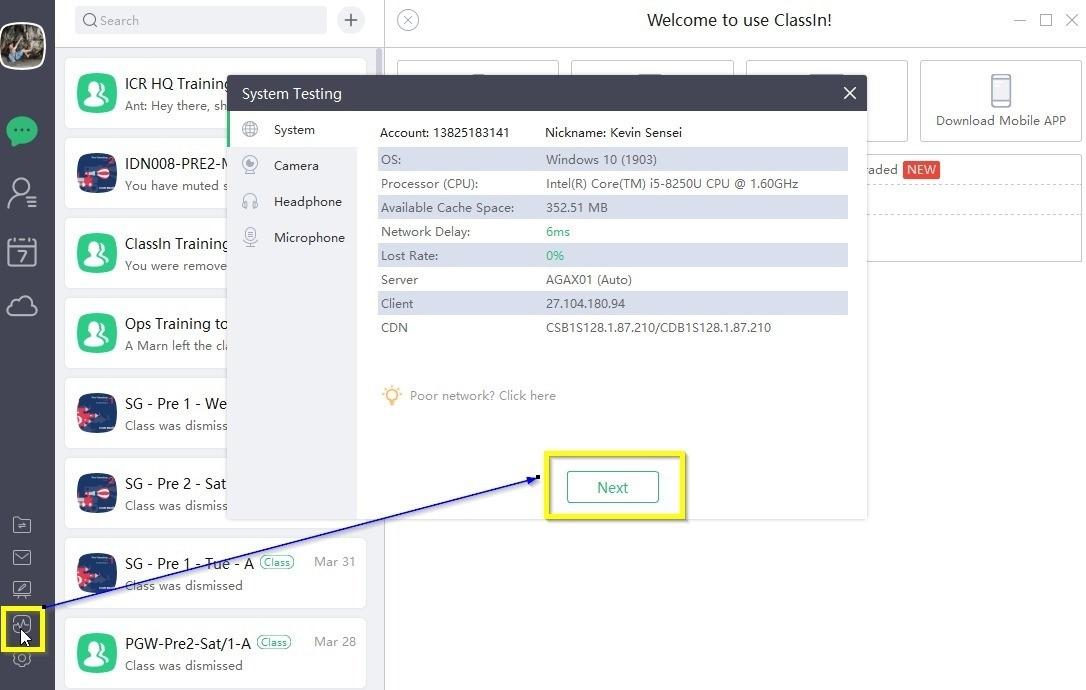Click the lightbulb icon near poor network
This screenshot has height=690, width=1086.
tap(392, 395)
